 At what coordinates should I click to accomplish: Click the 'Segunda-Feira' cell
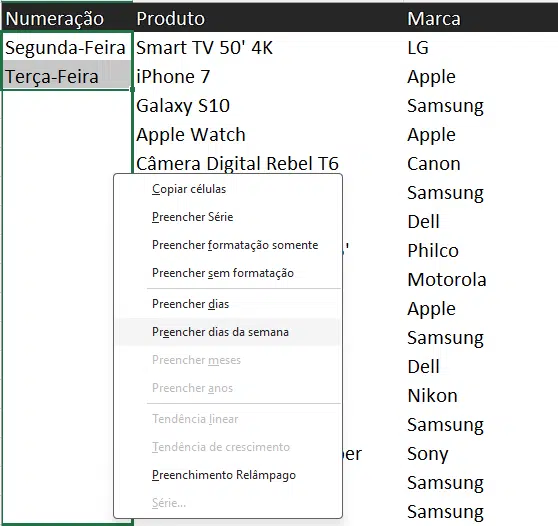pos(67,48)
